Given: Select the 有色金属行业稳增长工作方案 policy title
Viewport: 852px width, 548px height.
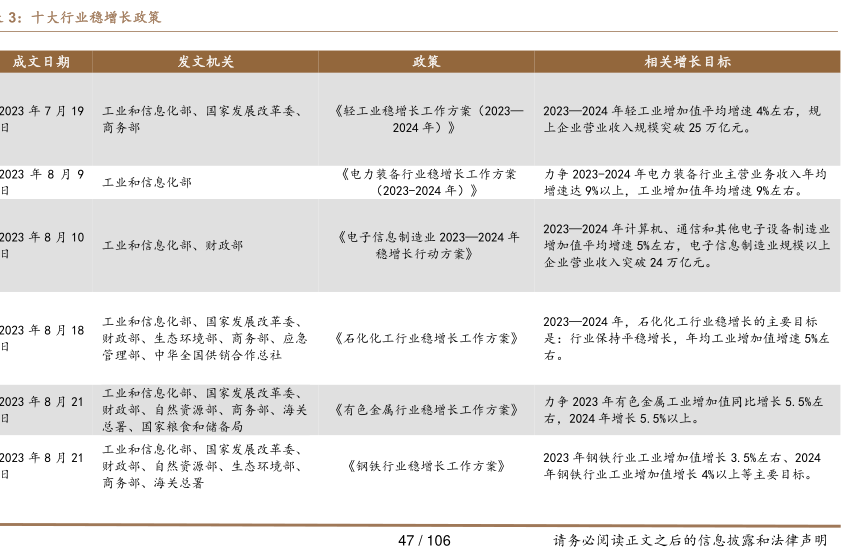Looking at the screenshot, I should point(426,409).
